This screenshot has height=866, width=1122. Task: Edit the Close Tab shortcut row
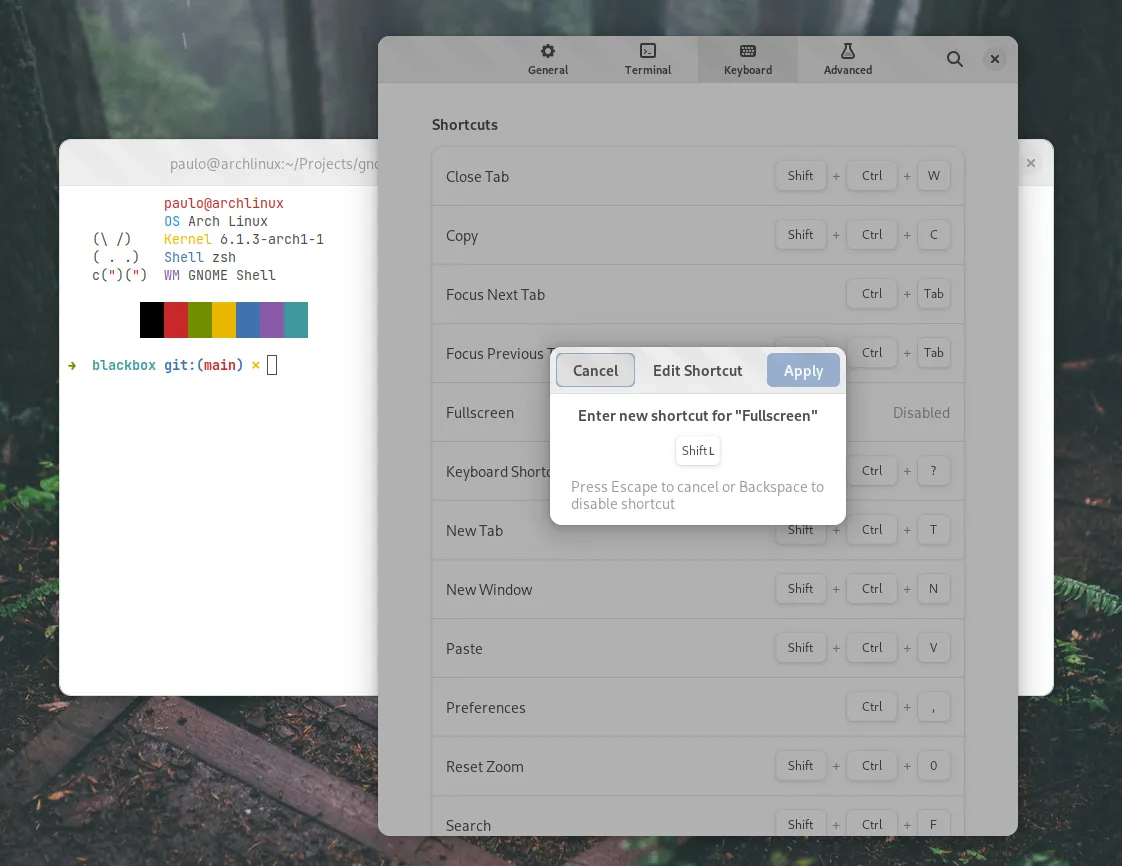pyautogui.click(x=600, y=177)
